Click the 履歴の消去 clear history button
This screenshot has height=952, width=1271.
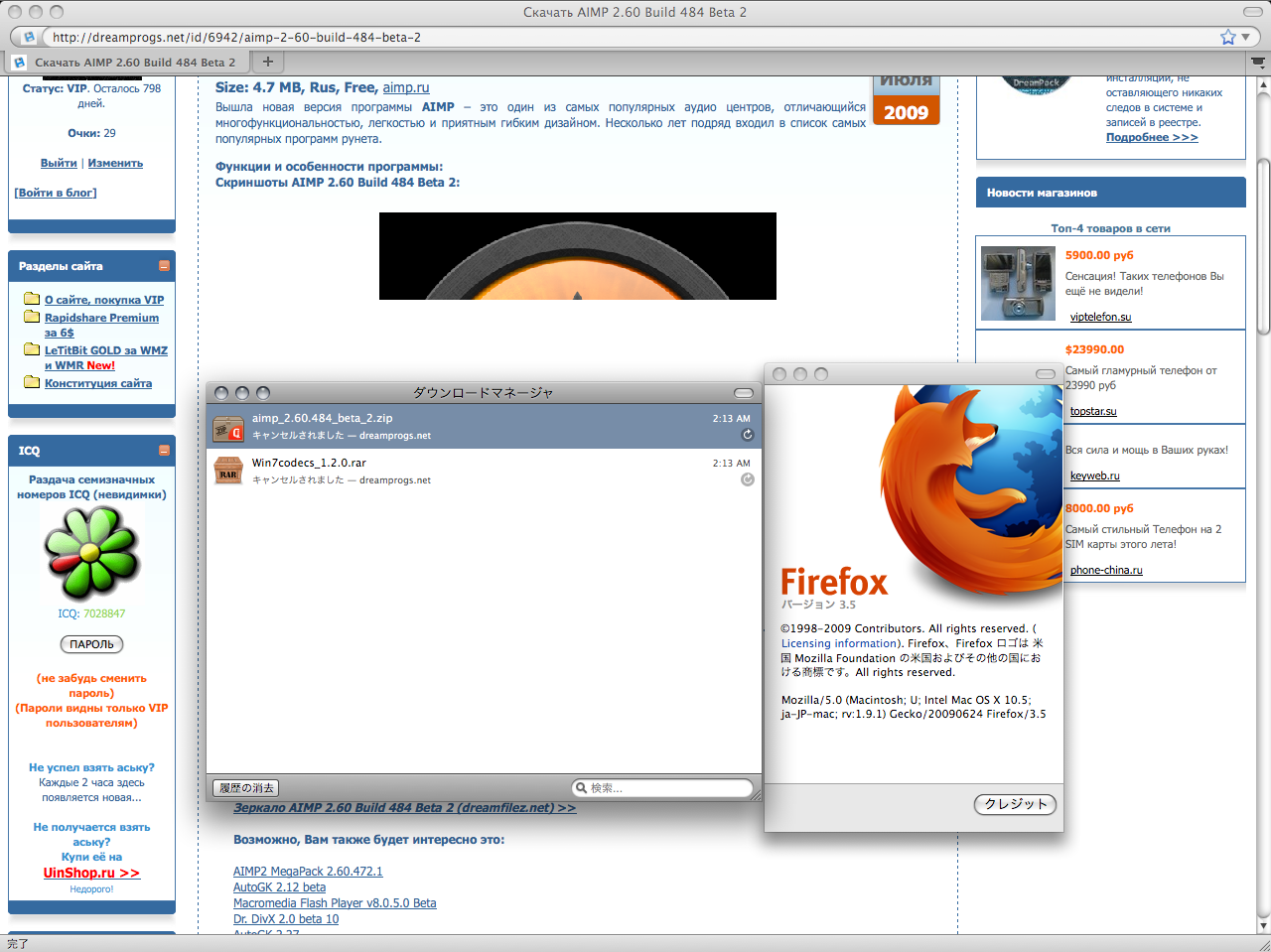pos(246,788)
